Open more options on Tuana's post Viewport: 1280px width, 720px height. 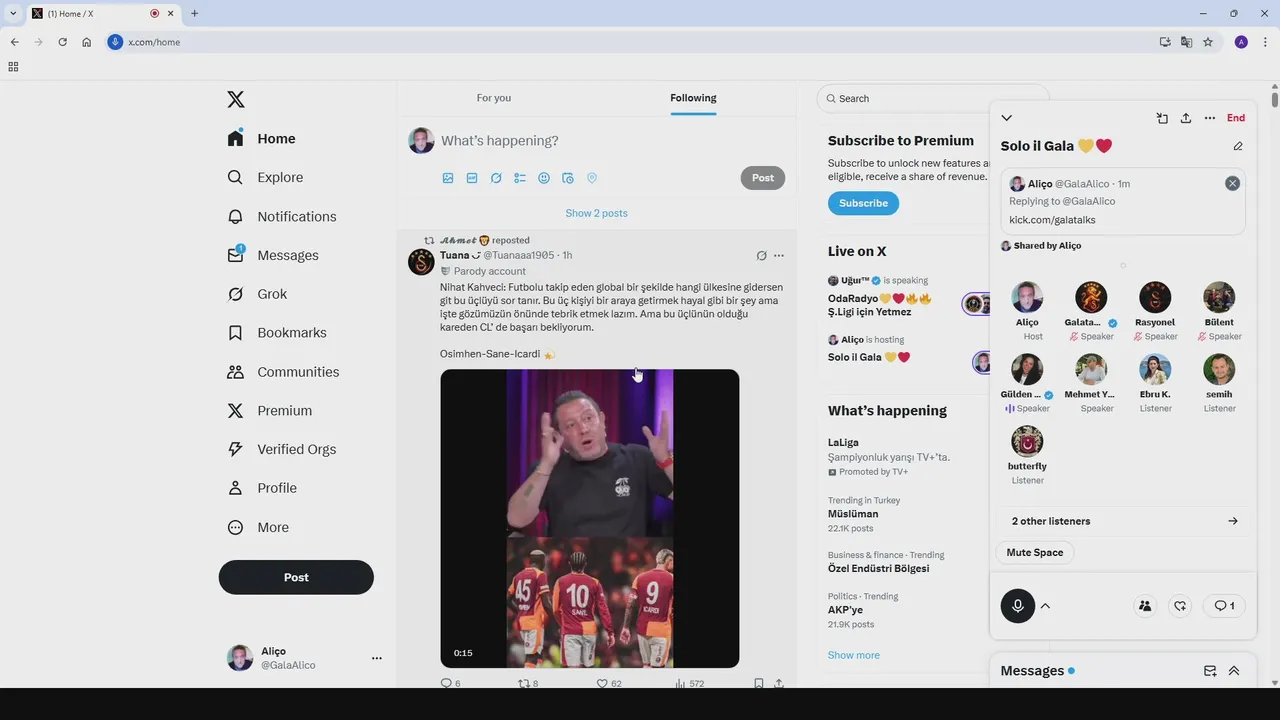tap(779, 256)
